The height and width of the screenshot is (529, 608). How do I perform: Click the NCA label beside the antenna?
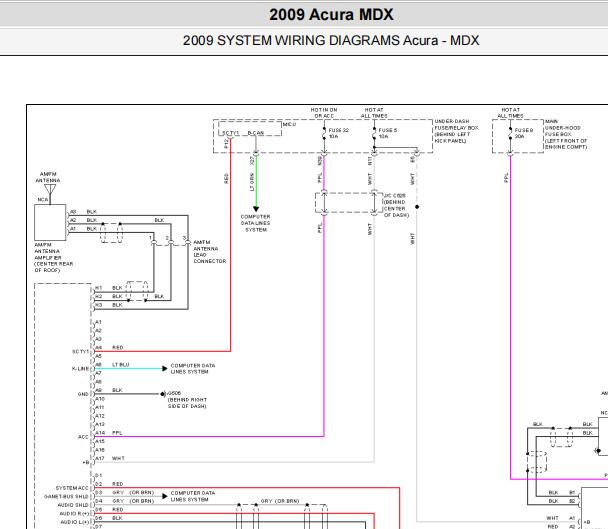click(x=43, y=200)
